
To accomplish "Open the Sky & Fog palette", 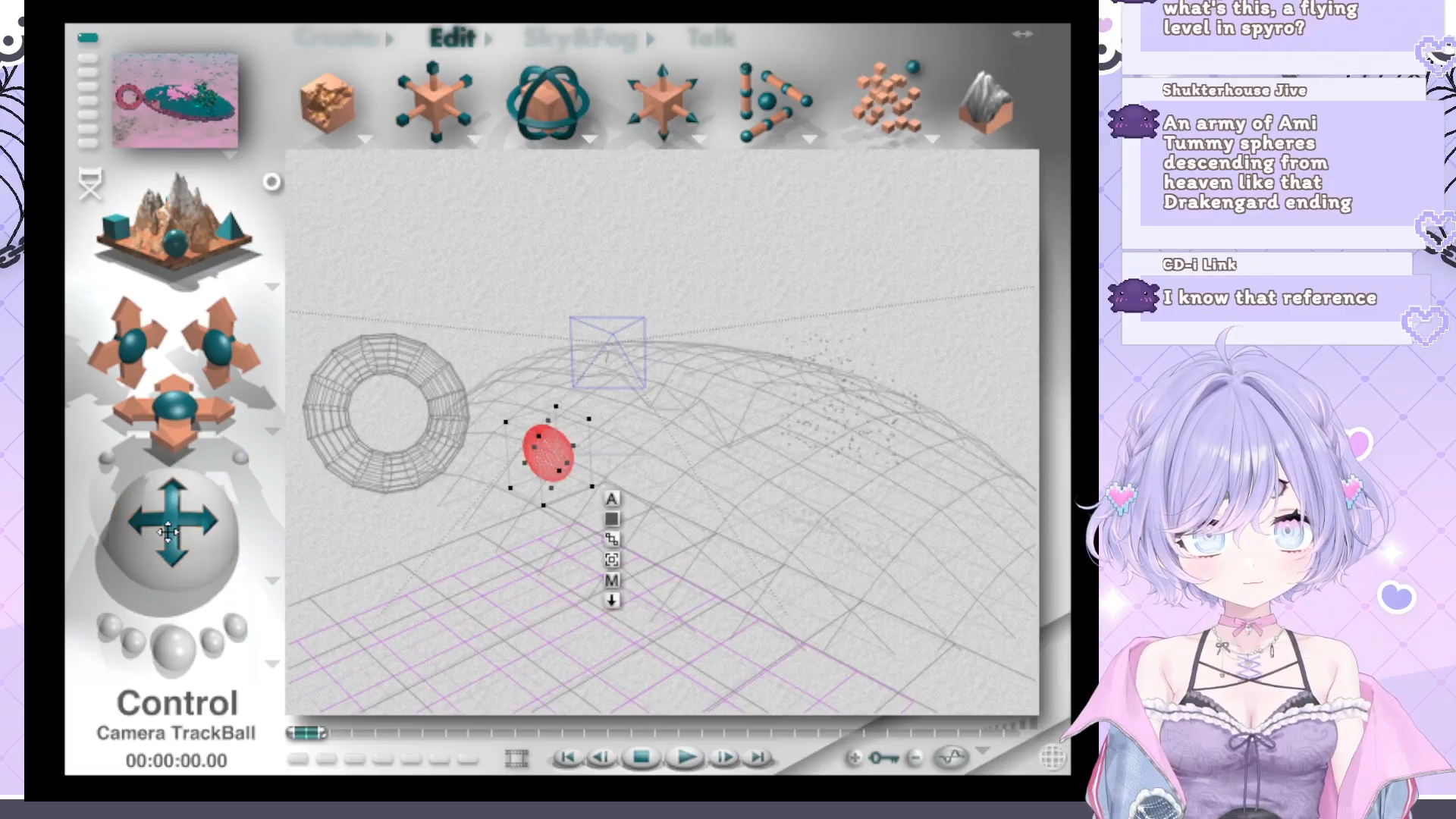I will [582, 38].
